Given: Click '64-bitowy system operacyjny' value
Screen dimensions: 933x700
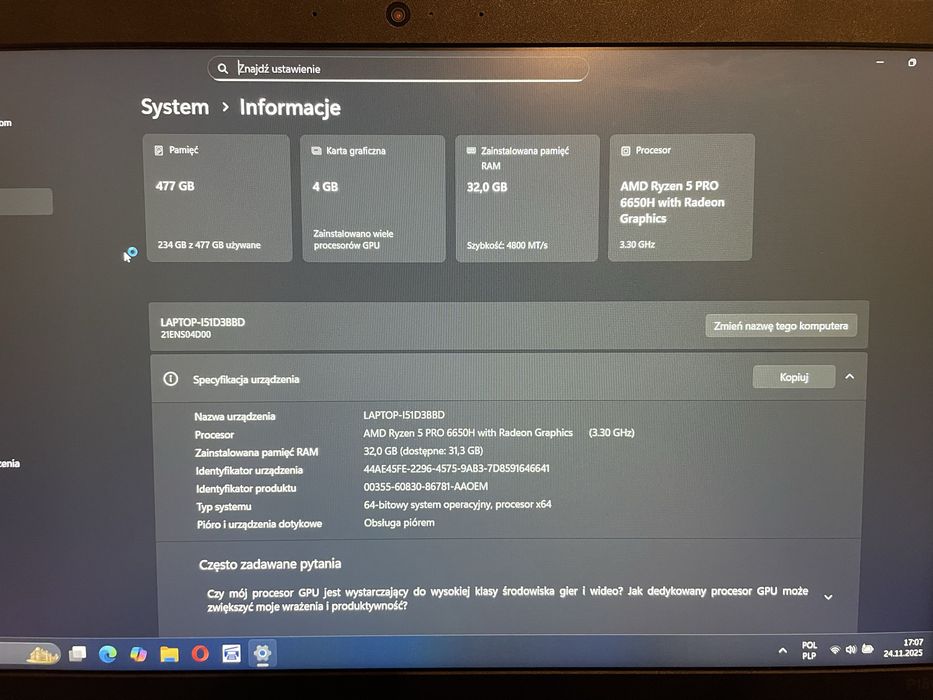Looking at the screenshot, I should (457, 504).
